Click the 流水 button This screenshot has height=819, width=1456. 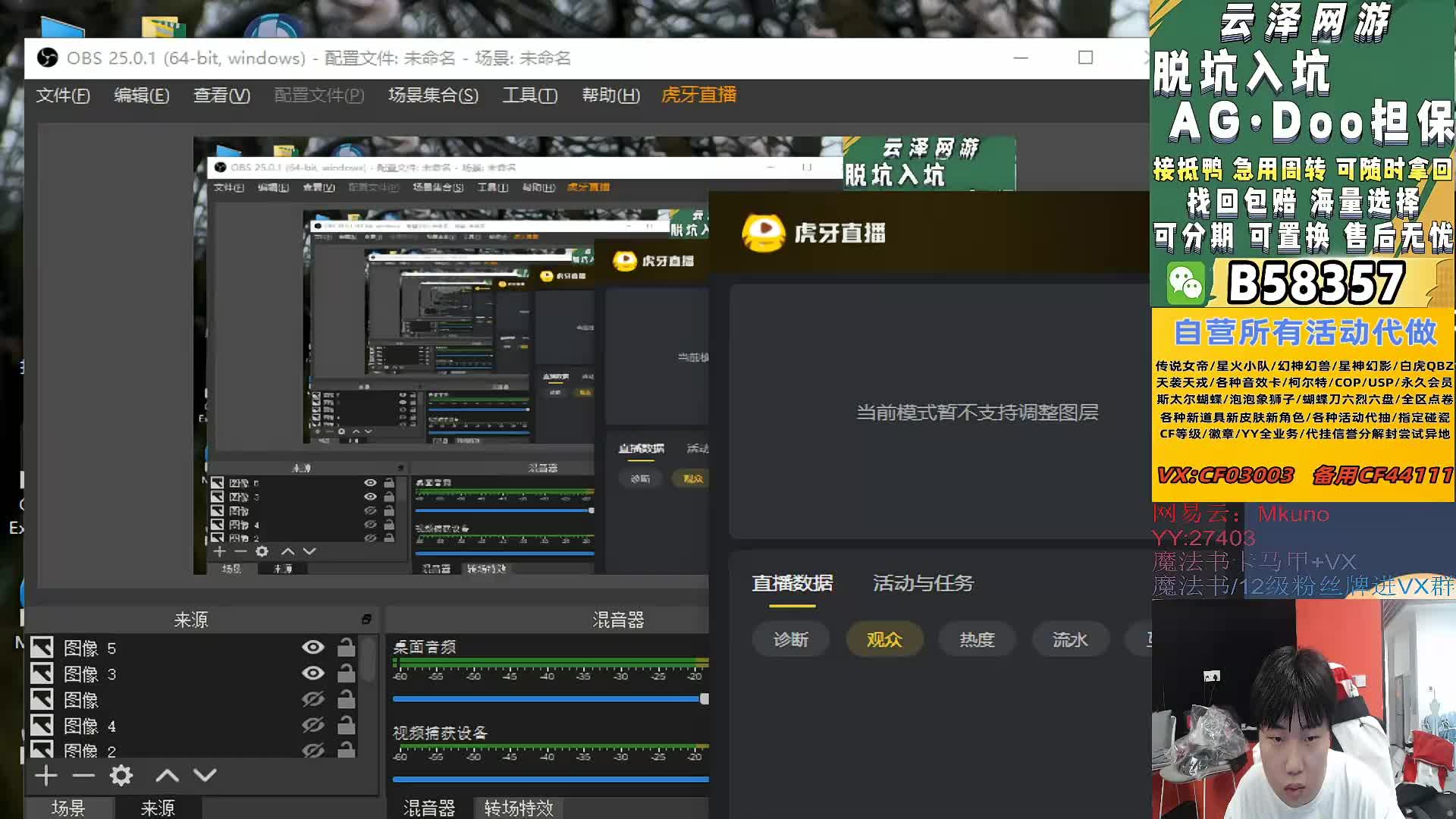tap(1070, 640)
